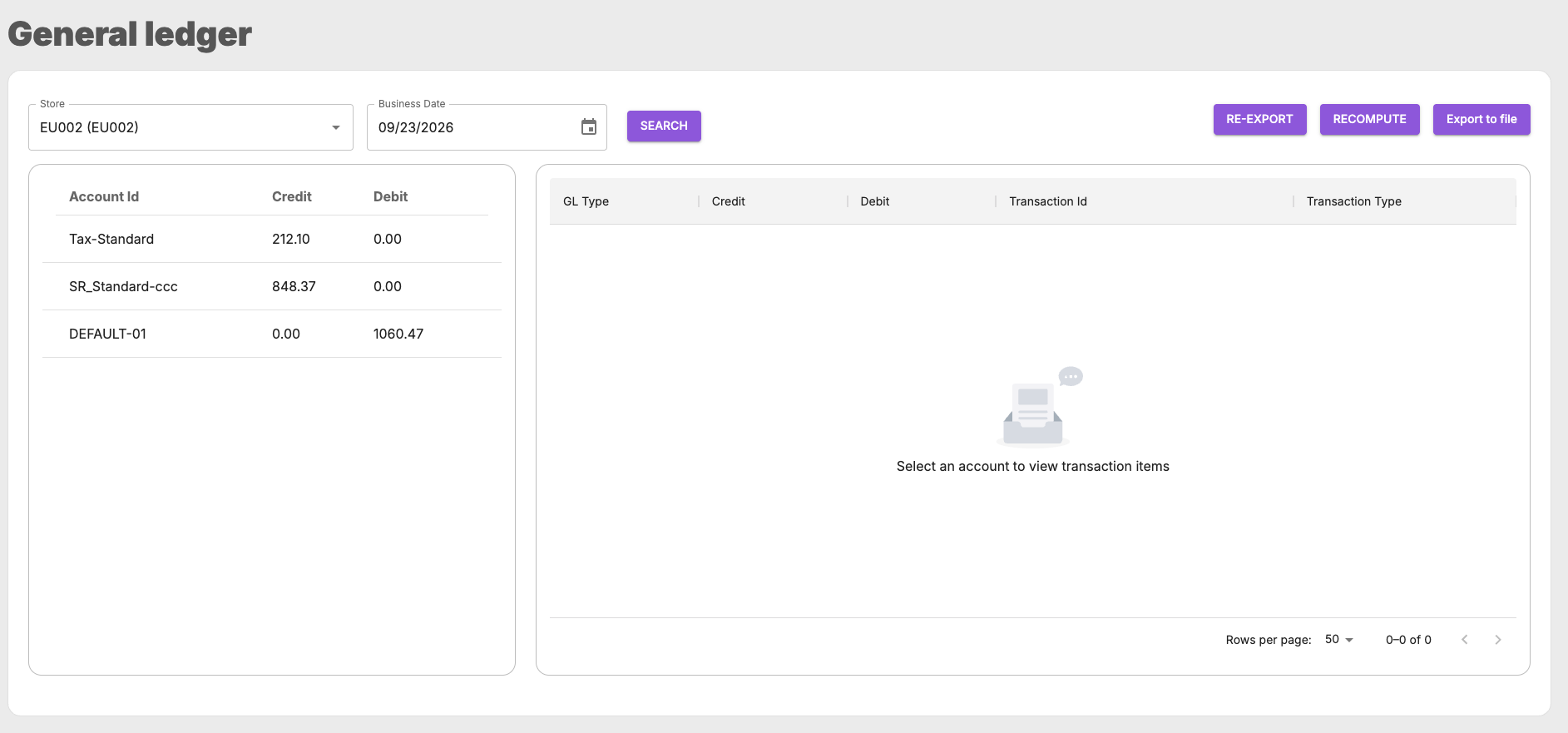Viewport: 1568px width, 733px height.
Task: Click the RECOMPUTE button
Action: [1369, 119]
